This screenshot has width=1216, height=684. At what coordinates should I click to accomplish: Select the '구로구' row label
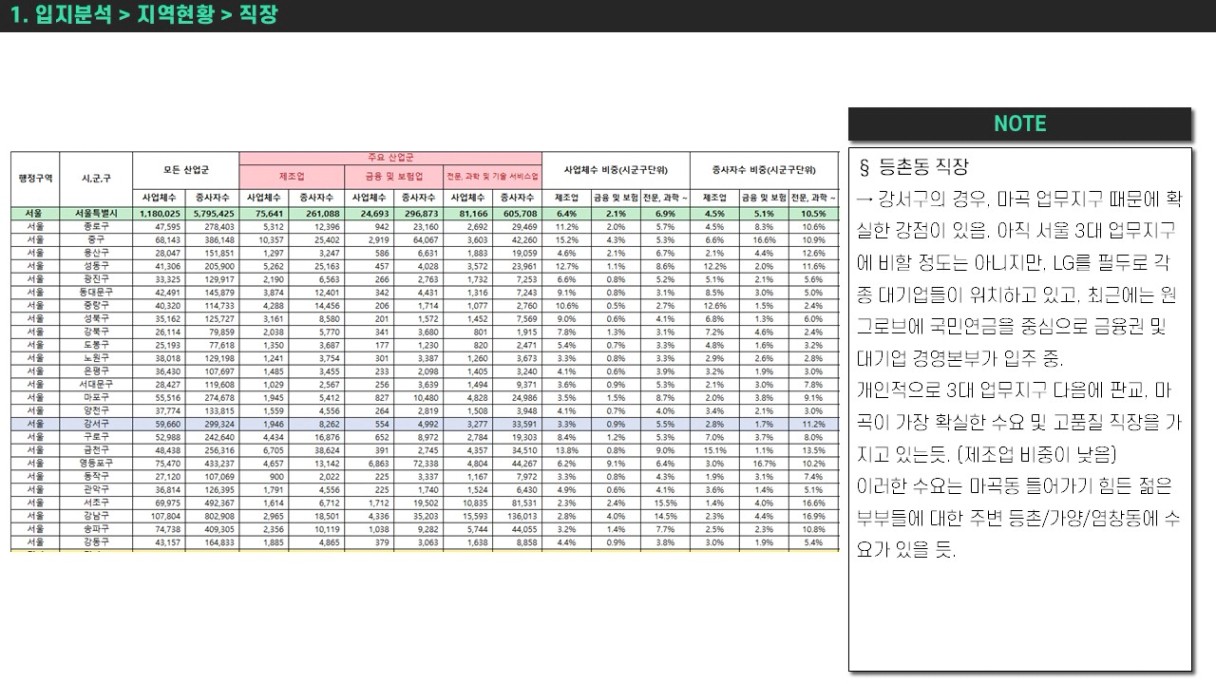click(x=97, y=436)
